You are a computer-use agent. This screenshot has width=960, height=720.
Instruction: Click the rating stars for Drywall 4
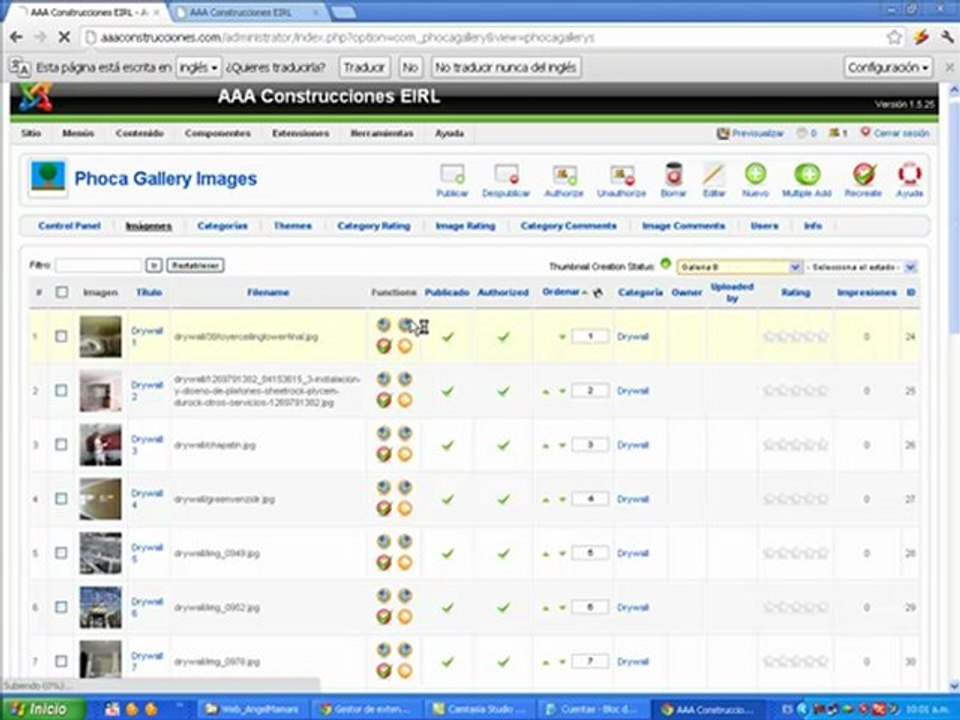(795, 500)
